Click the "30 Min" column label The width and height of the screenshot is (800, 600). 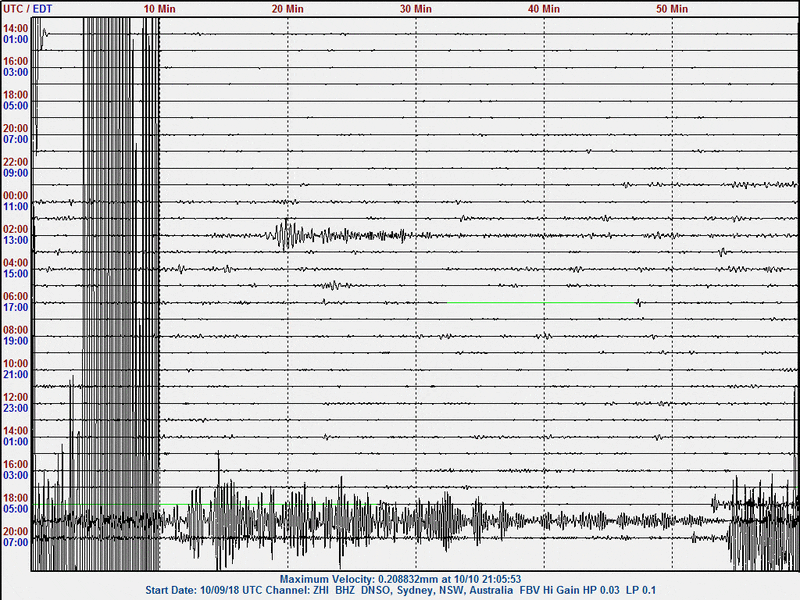pyautogui.click(x=415, y=9)
